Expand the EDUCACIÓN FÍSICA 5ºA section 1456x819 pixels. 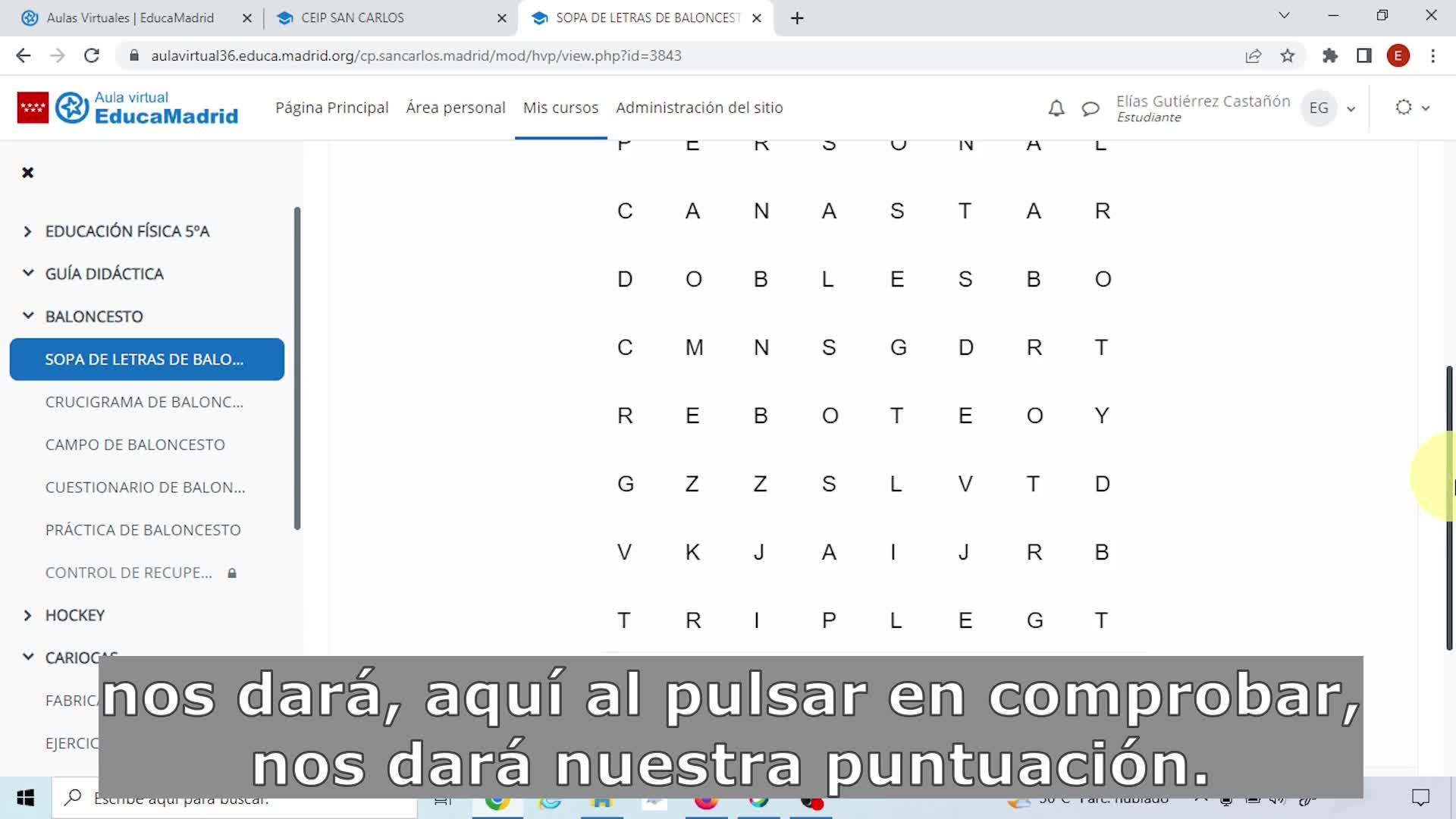pyautogui.click(x=28, y=231)
